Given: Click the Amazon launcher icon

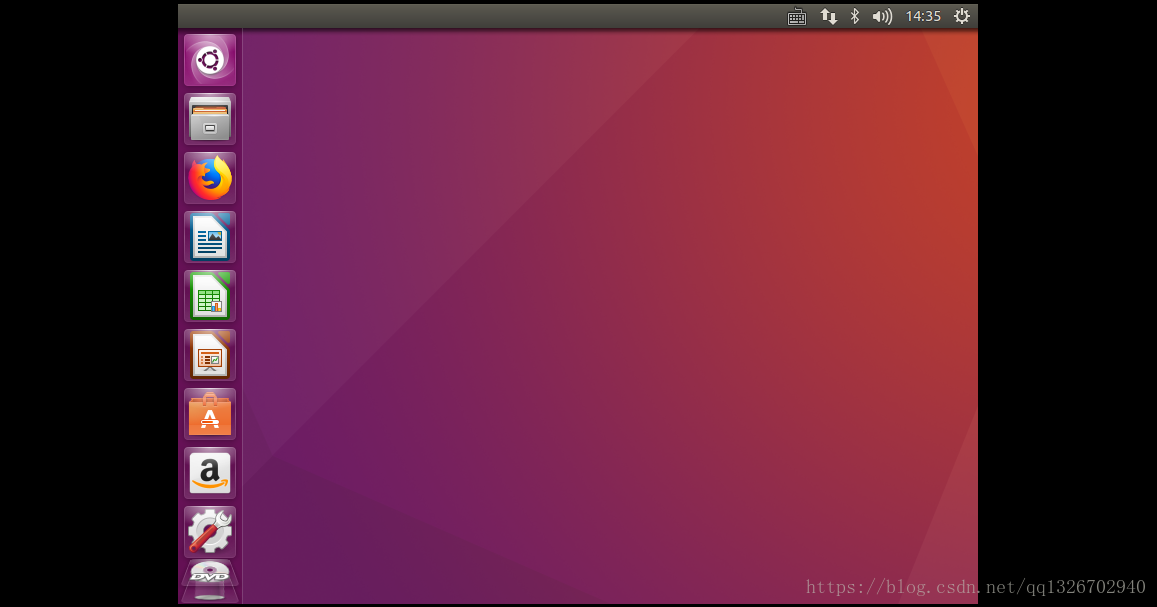Looking at the screenshot, I should [x=210, y=473].
